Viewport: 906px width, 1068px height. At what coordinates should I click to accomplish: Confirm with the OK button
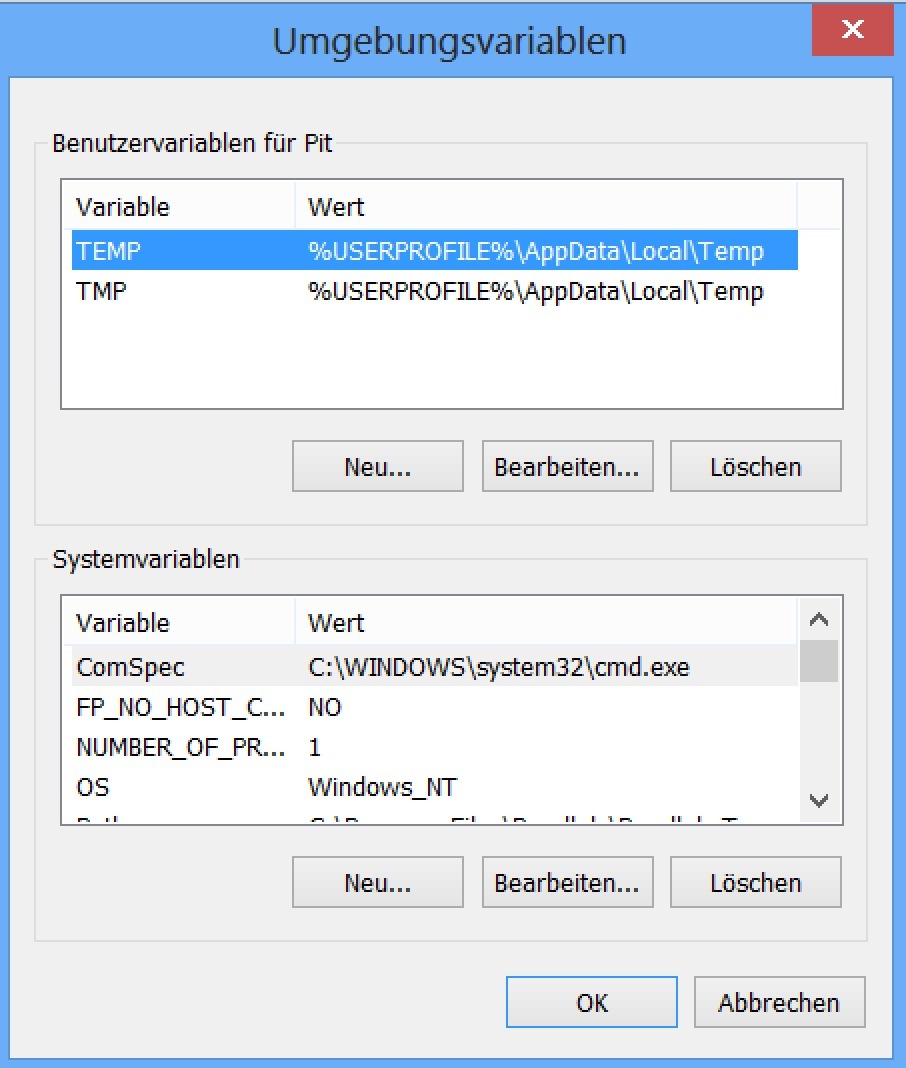pos(591,1003)
